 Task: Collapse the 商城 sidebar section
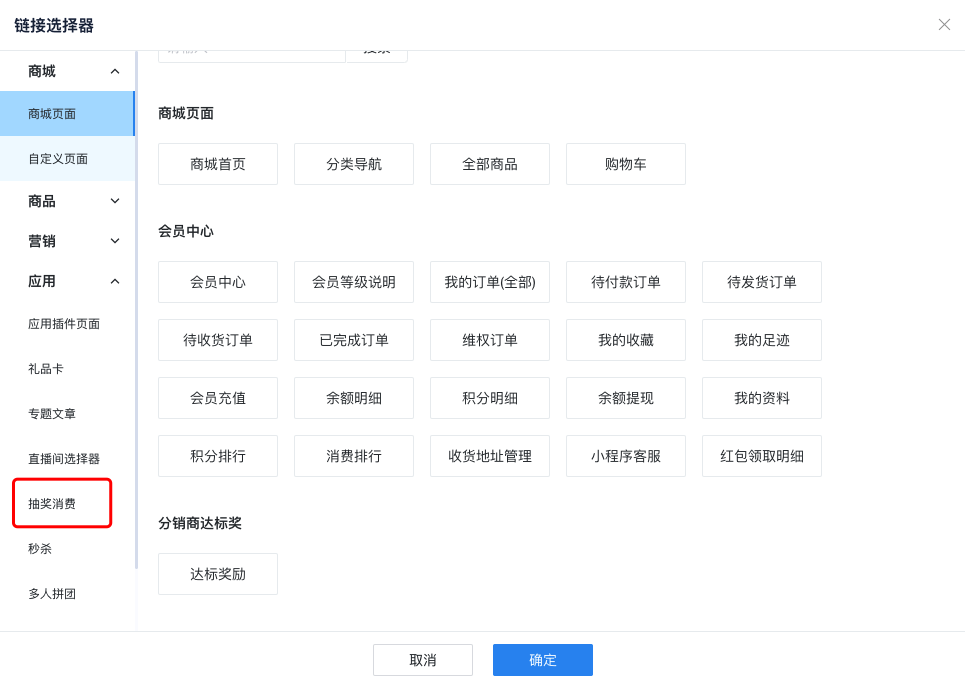[115, 71]
